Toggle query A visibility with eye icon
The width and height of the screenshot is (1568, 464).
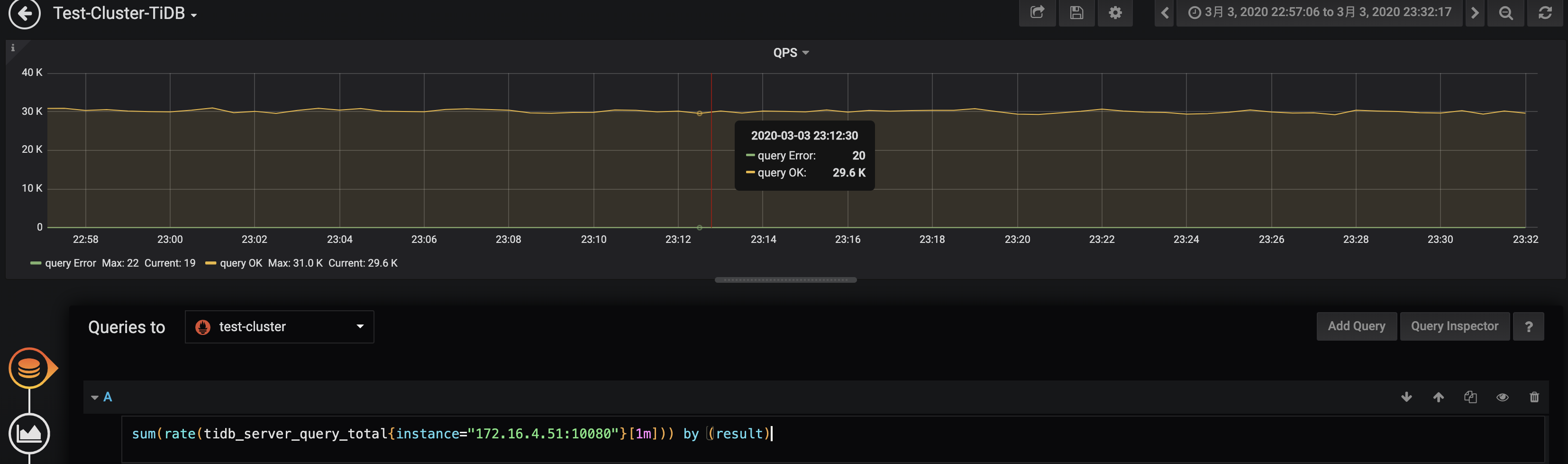click(1502, 397)
